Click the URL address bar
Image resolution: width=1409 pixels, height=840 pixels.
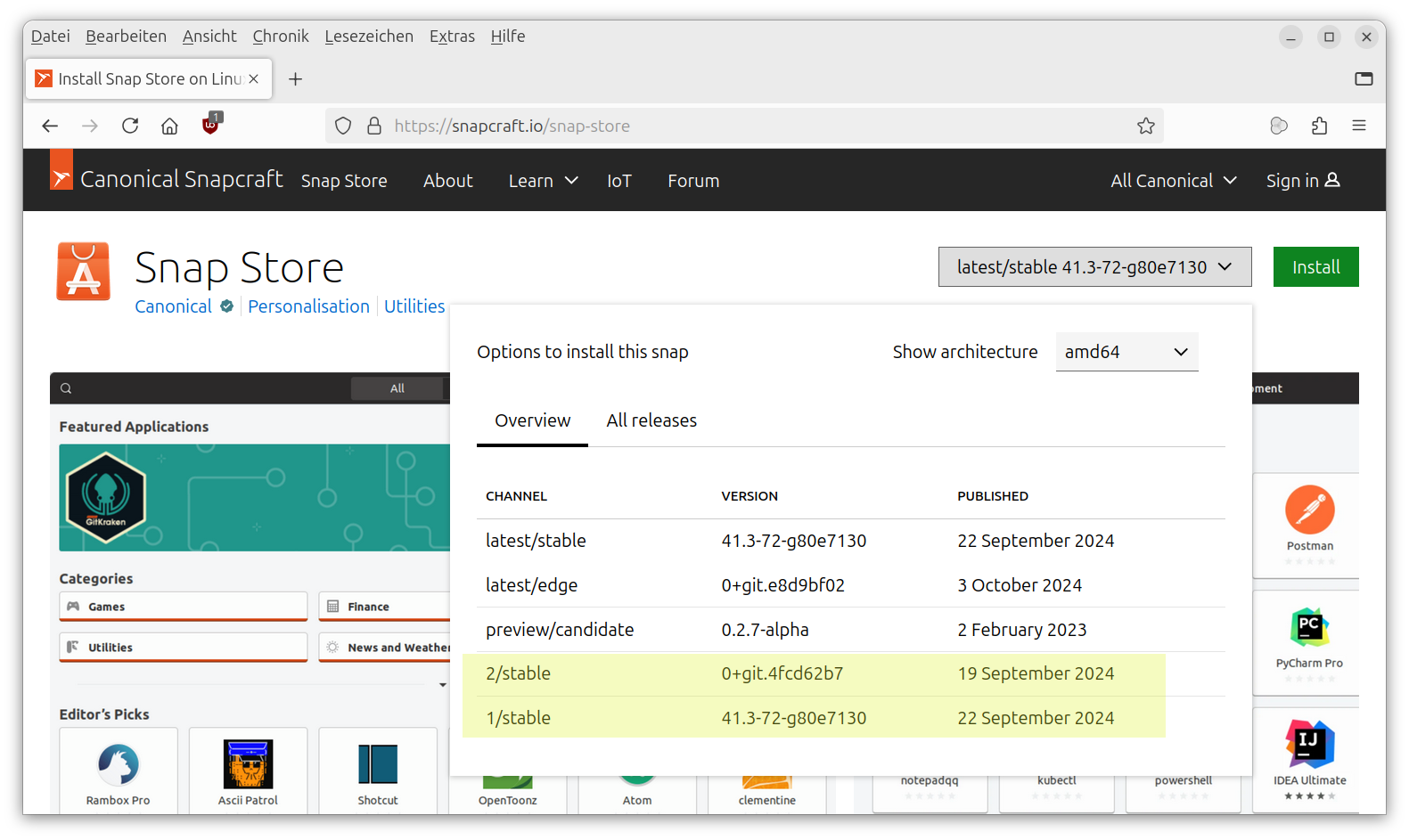pyautogui.click(x=744, y=126)
